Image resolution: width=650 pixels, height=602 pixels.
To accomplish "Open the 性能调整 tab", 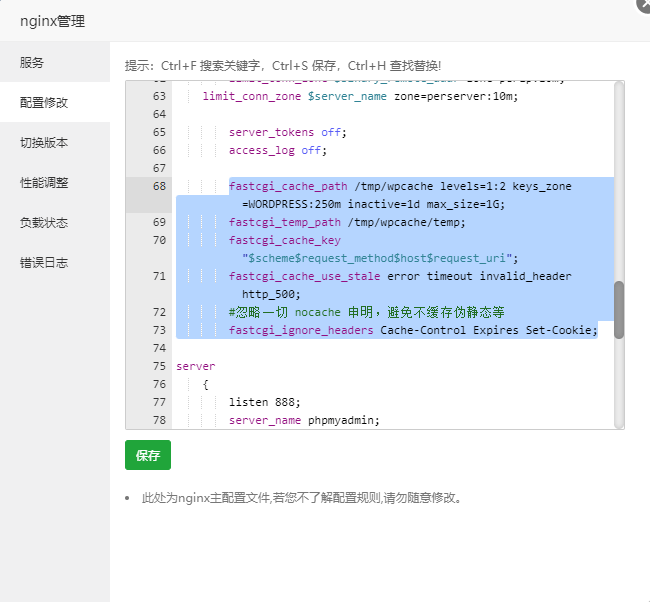I will tap(45, 183).
